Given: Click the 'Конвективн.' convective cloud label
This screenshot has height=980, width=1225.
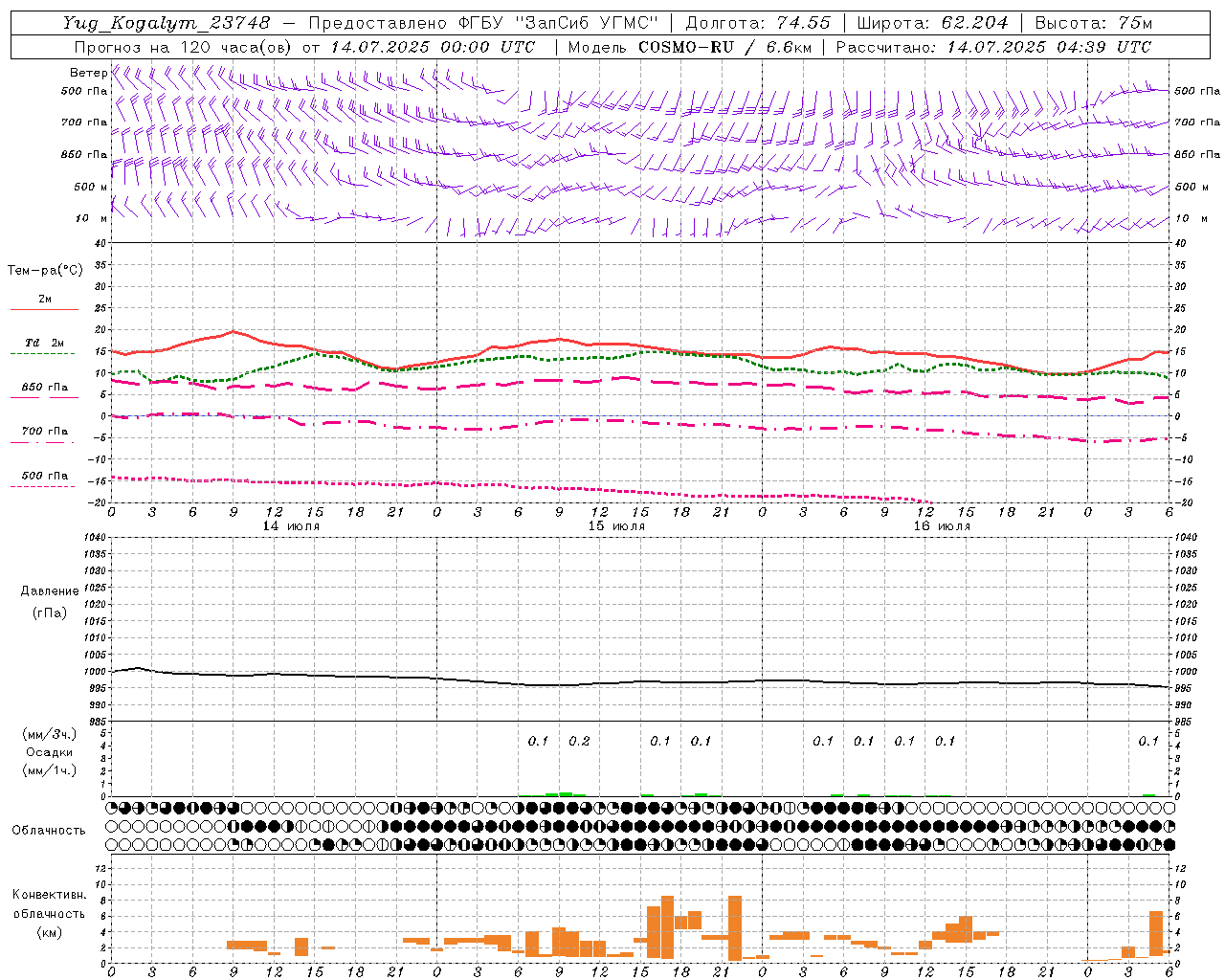Looking at the screenshot, I should (49, 895).
